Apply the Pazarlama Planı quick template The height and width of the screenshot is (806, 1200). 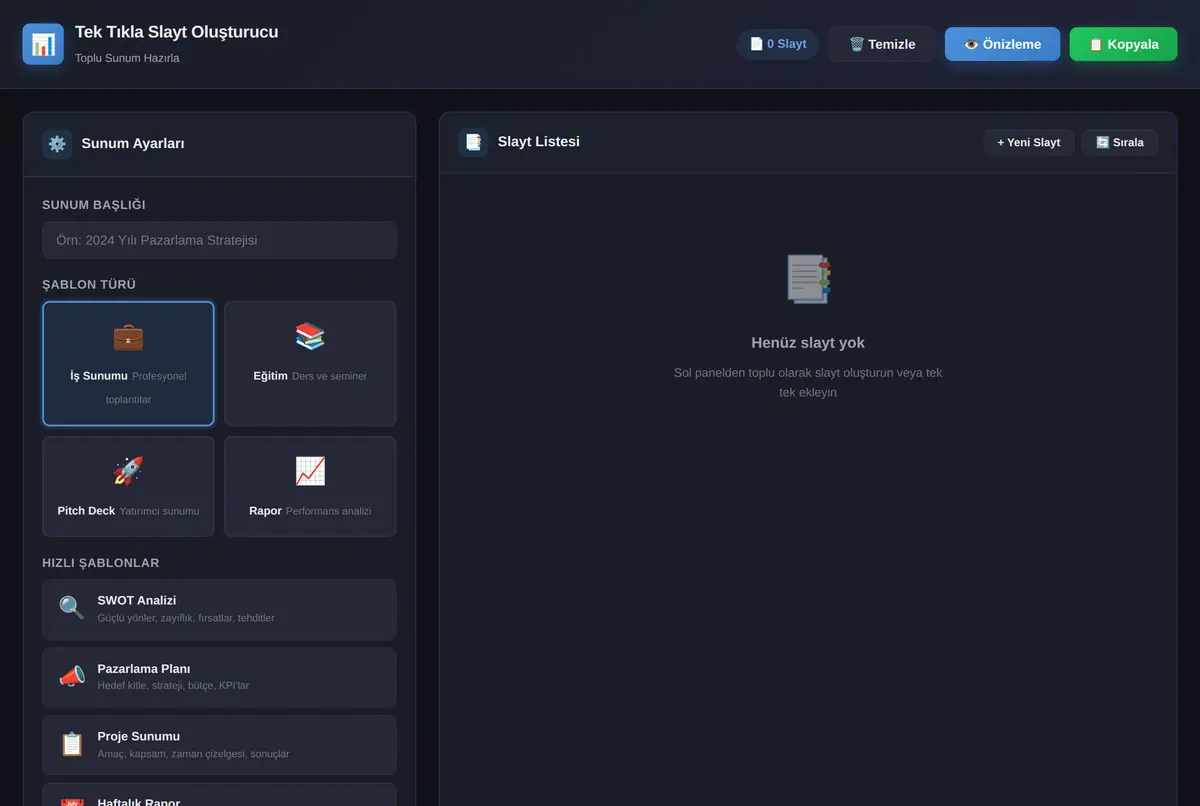coord(219,677)
